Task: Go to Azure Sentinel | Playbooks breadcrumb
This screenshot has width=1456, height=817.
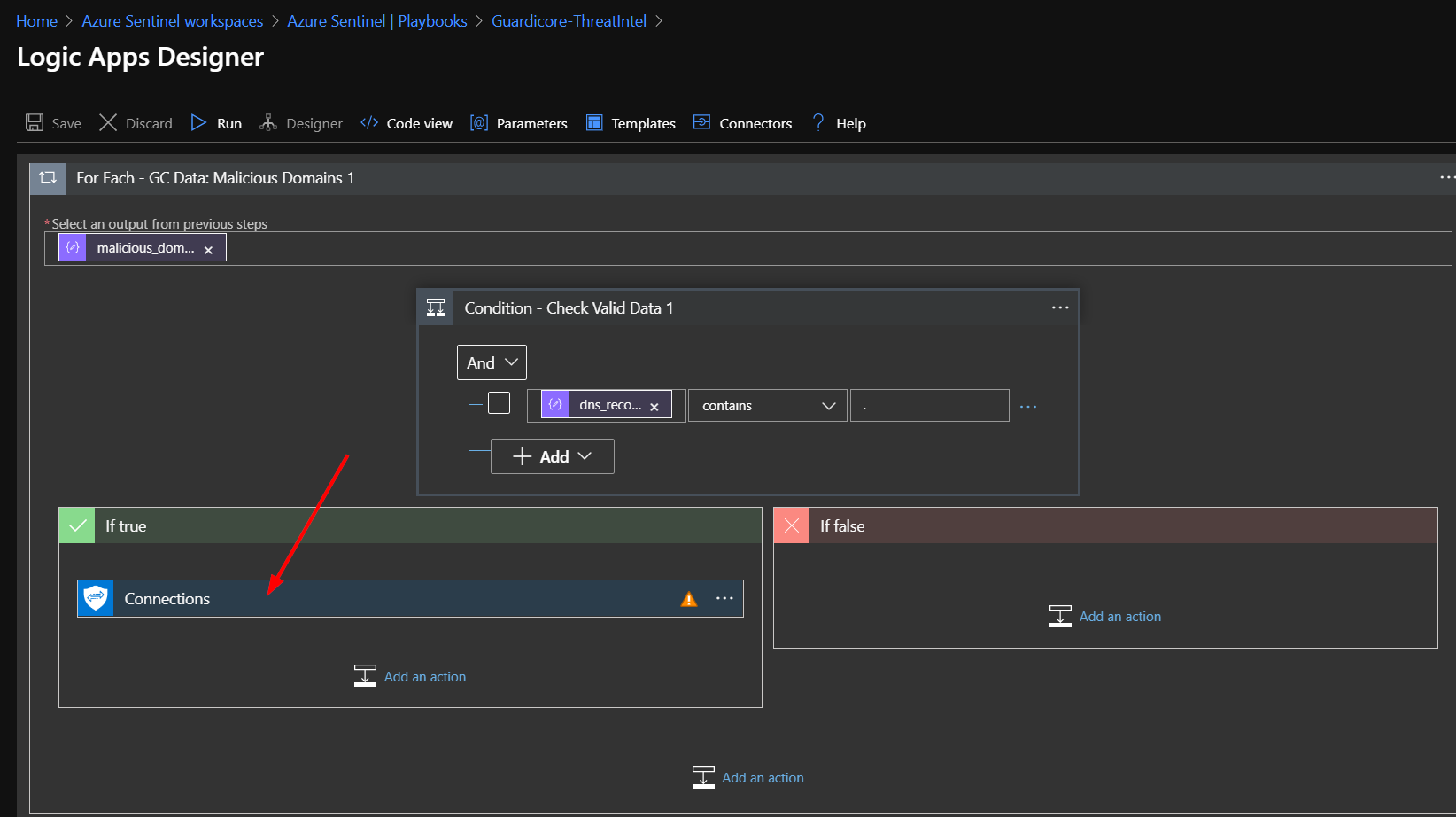Action: pos(377,21)
